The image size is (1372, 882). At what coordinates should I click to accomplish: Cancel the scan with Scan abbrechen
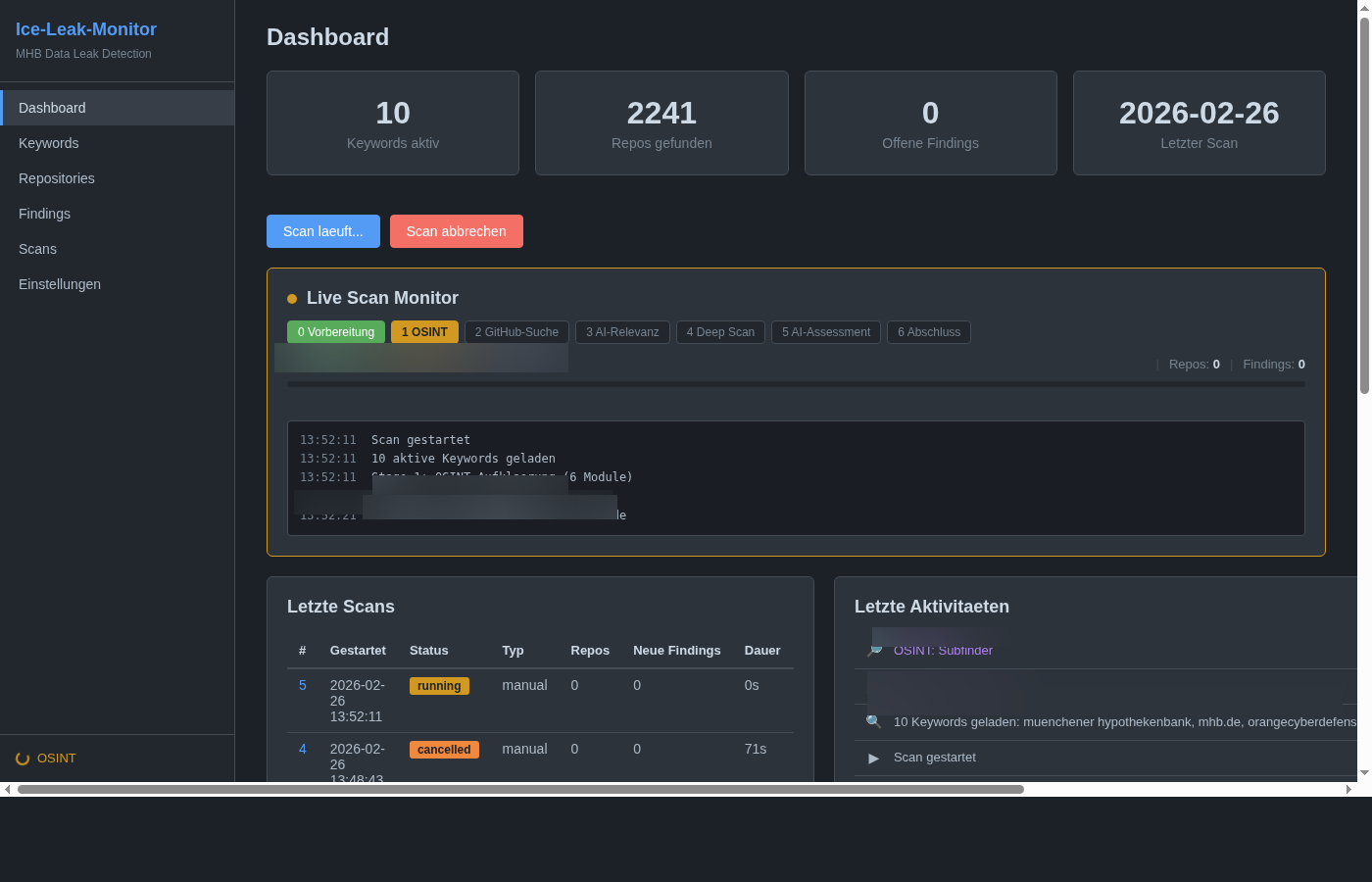457,231
